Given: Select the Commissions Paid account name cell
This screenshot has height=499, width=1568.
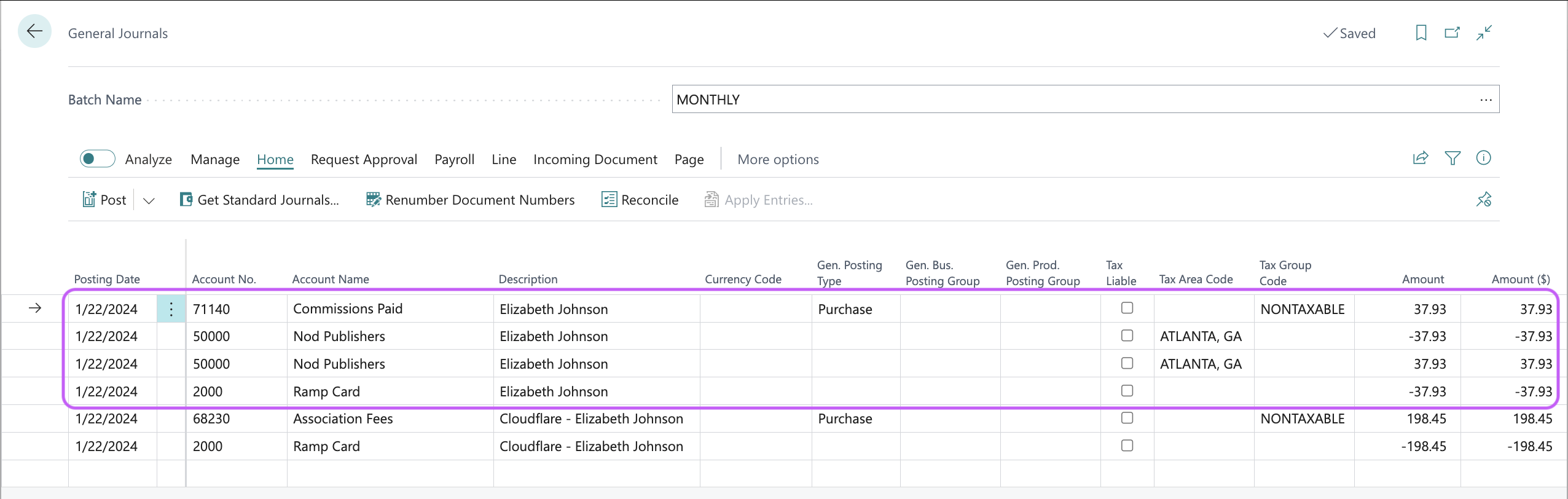Looking at the screenshot, I should pos(390,309).
